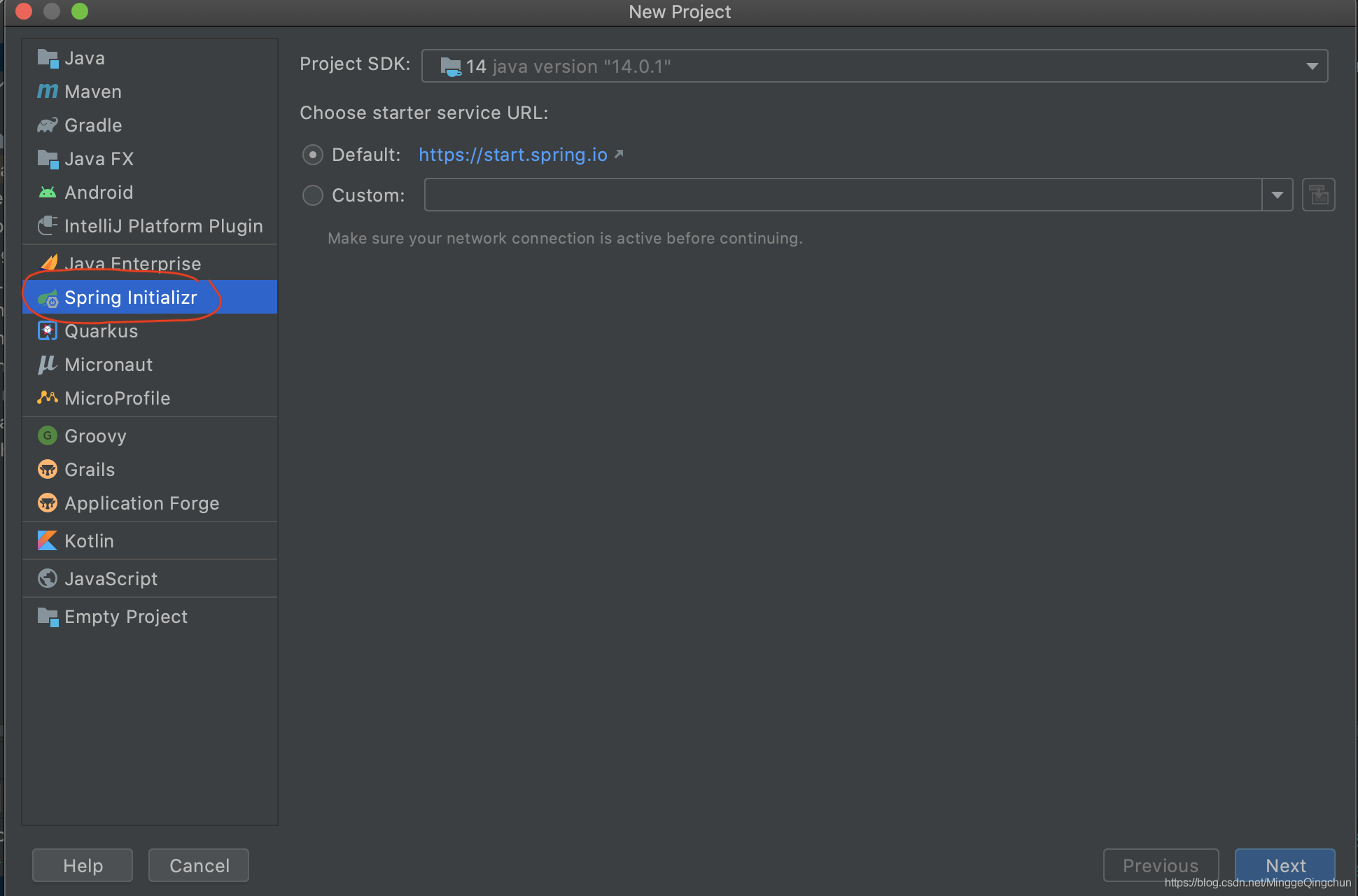The width and height of the screenshot is (1358, 896).
Task: Choose Spring Initializr from project types
Action: pos(130,297)
